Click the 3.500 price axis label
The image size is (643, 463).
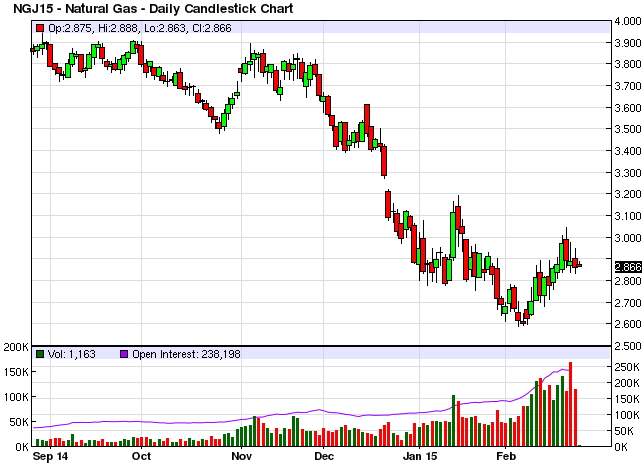(x=628, y=129)
